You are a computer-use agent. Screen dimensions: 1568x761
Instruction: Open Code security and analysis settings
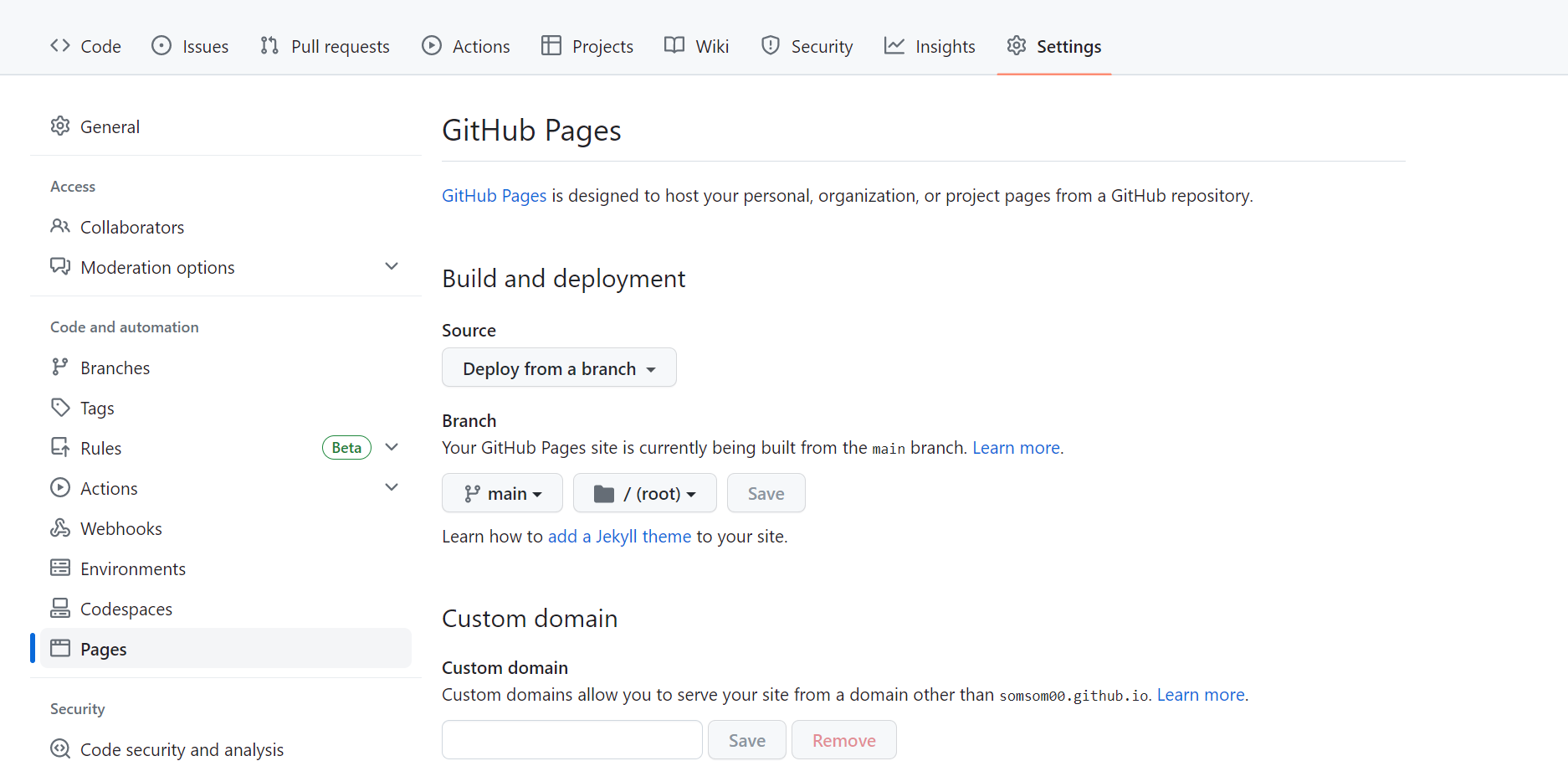(x=226, y=749)
